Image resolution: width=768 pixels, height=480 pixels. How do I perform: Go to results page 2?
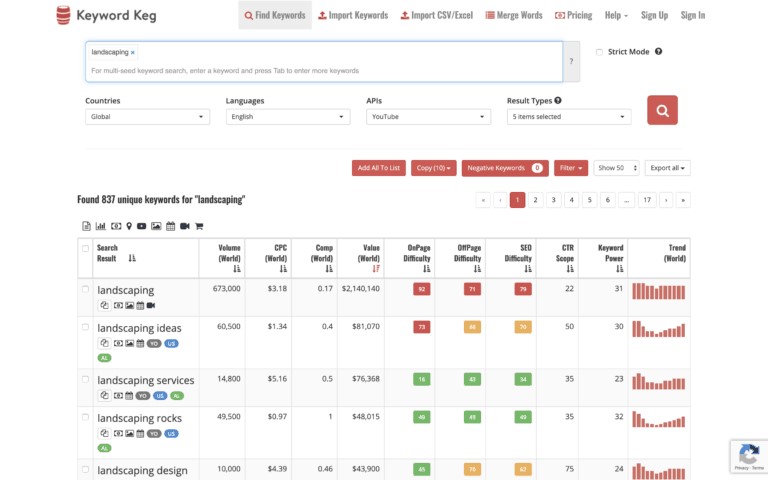point(535,200)
